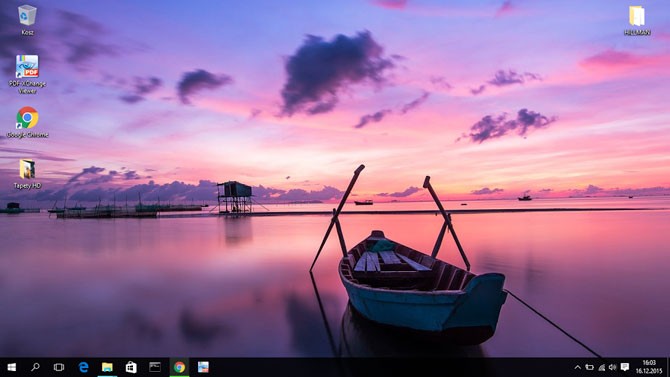
Task: Open the command prompt window in the taskbar
Action: pyautogui.click(x=155, y=367)
